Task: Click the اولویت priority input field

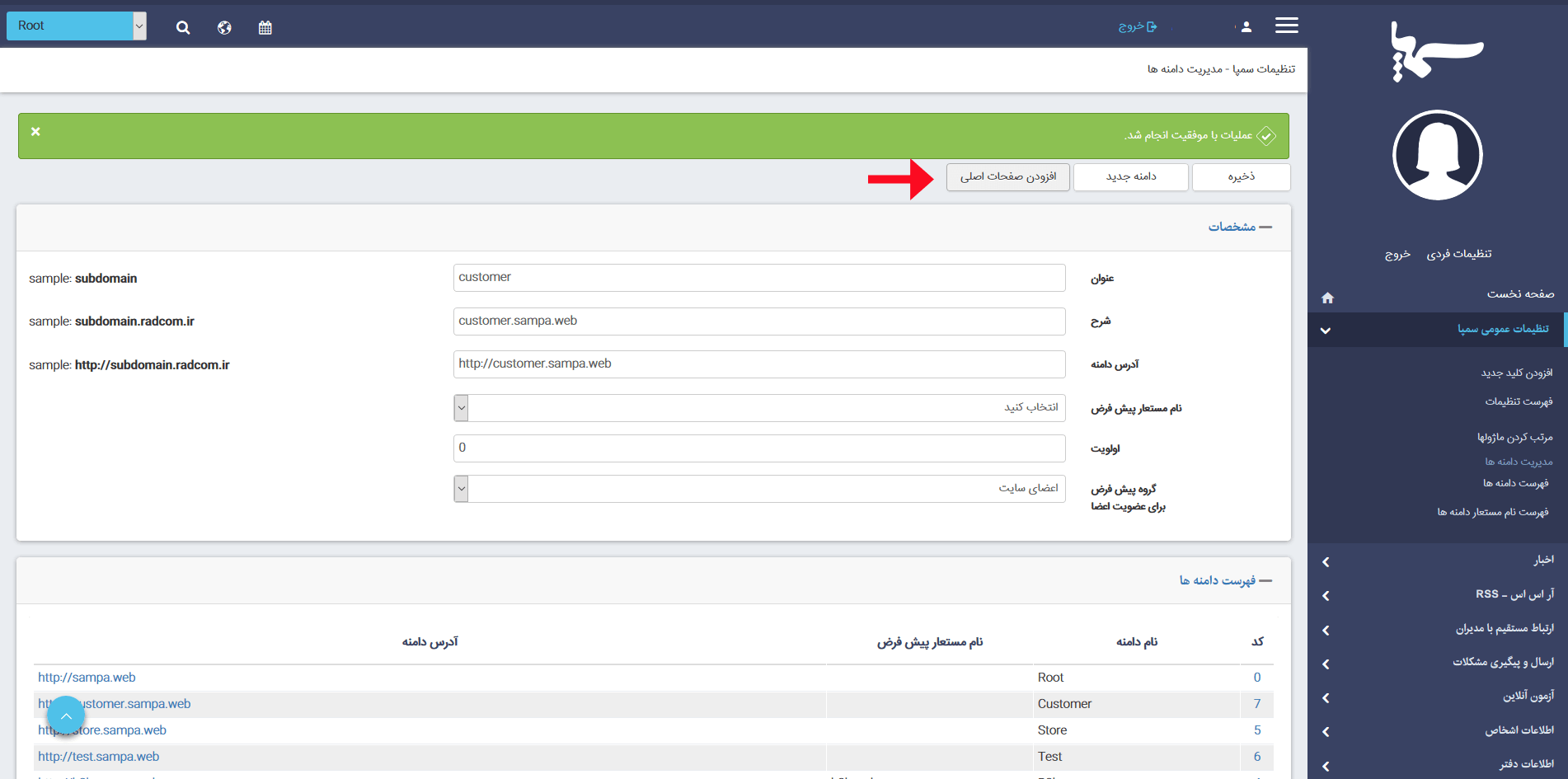Action: click(x=758, y=448)
